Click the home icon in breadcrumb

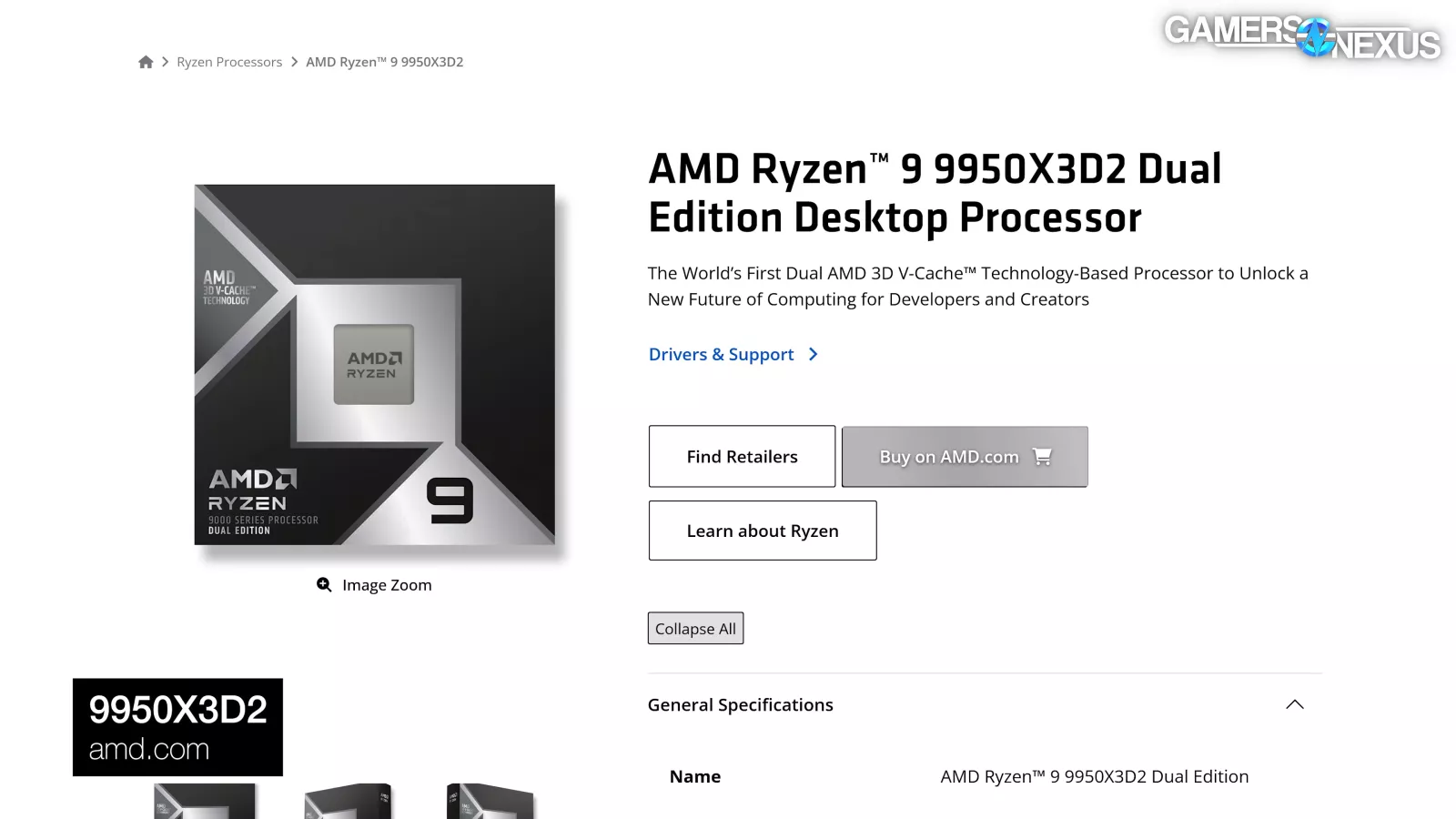[146, 62]
